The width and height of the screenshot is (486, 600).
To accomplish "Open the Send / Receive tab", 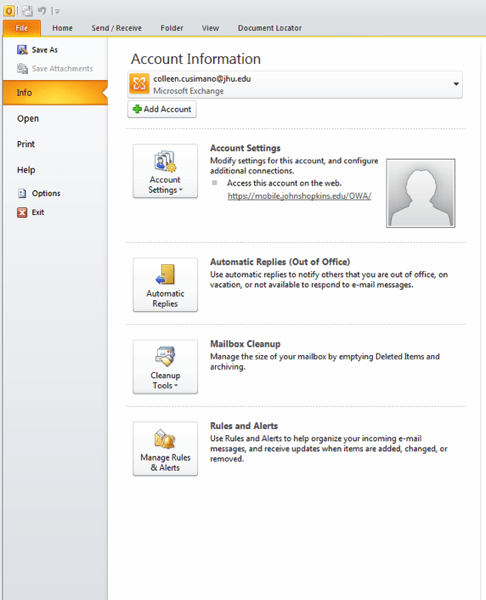I will 116,28.
